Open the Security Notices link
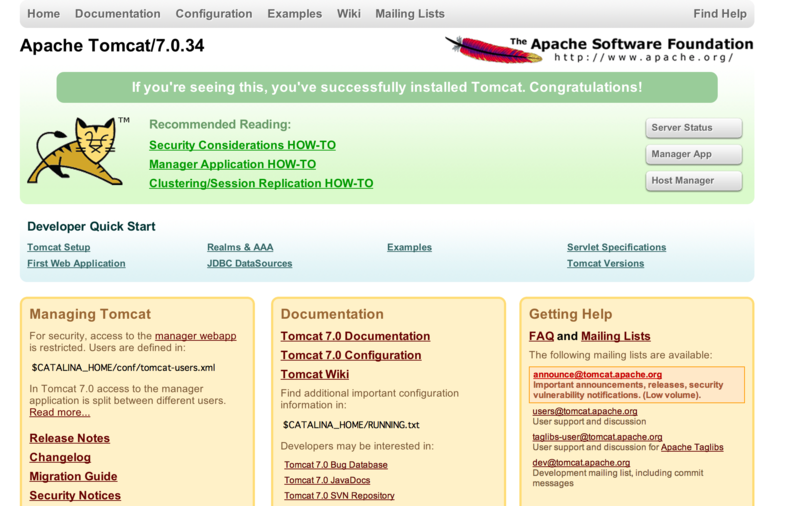 point(75,495)
